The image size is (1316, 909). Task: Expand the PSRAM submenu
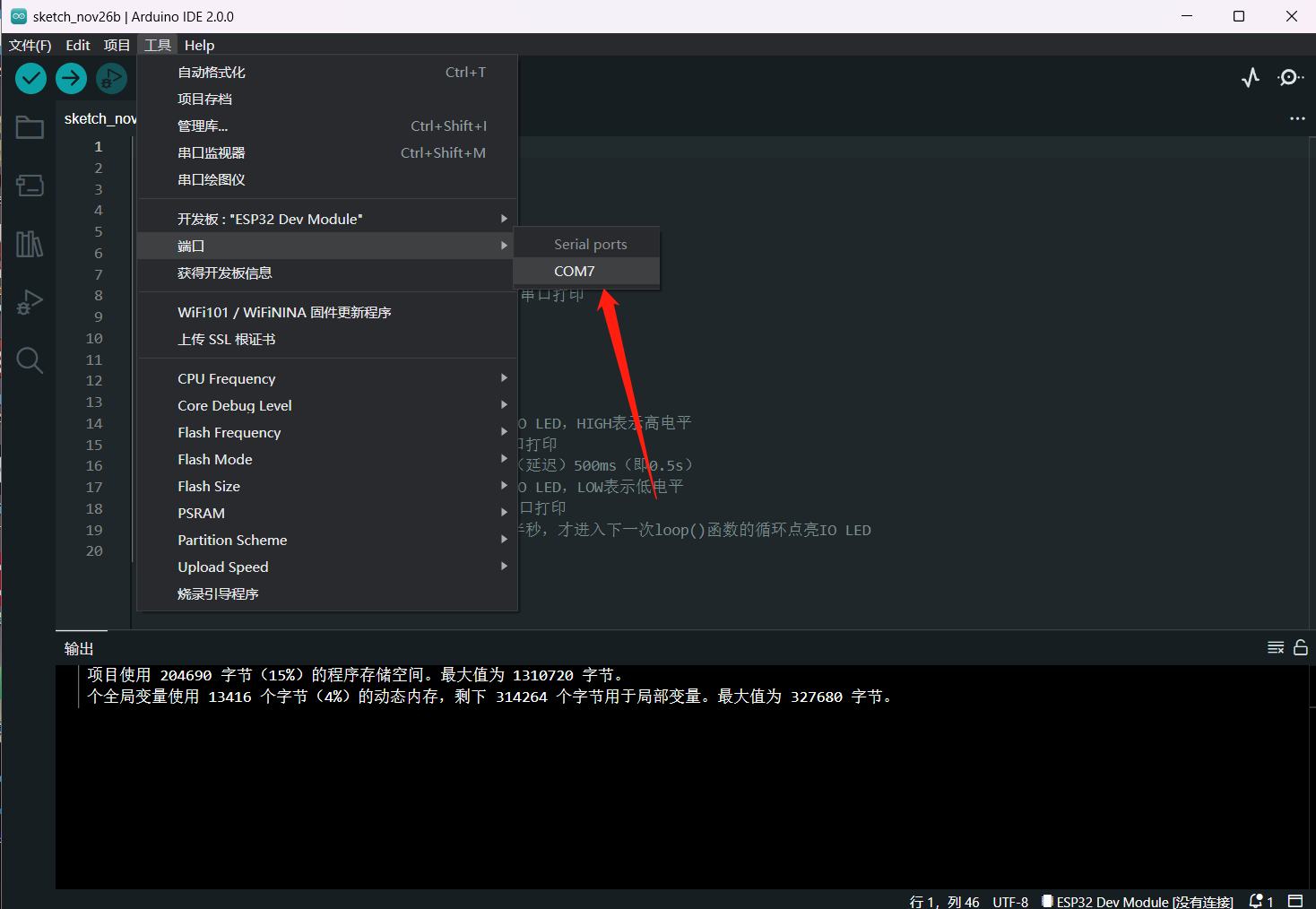coord(327,513)
